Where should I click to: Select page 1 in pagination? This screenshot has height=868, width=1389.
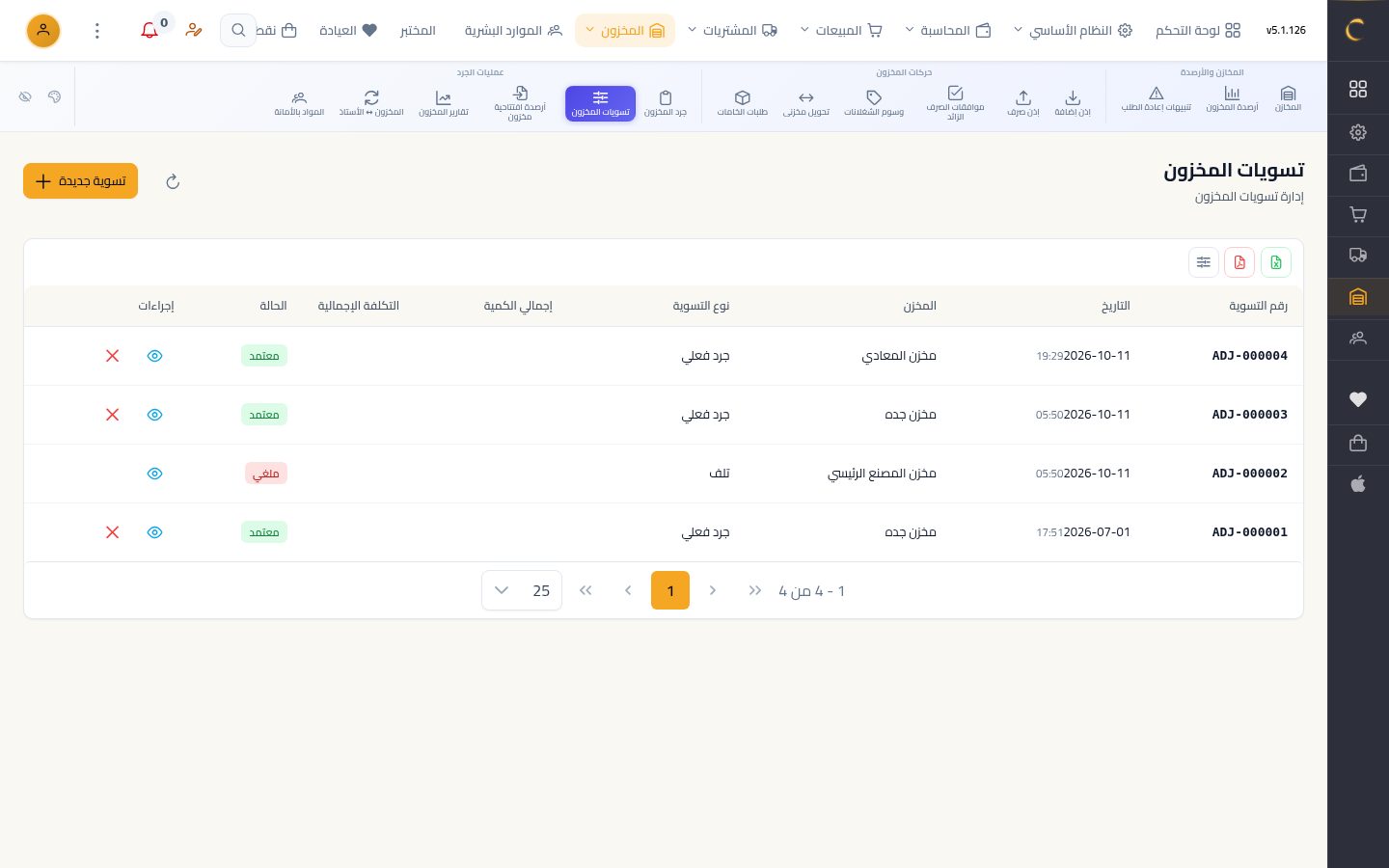click(x=670, y=590)
